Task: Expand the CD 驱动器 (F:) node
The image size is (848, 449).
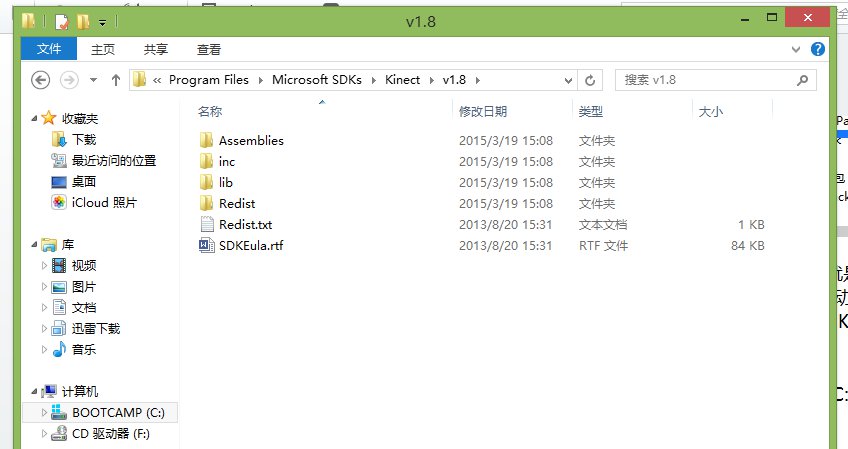Action: pos(44,434)
